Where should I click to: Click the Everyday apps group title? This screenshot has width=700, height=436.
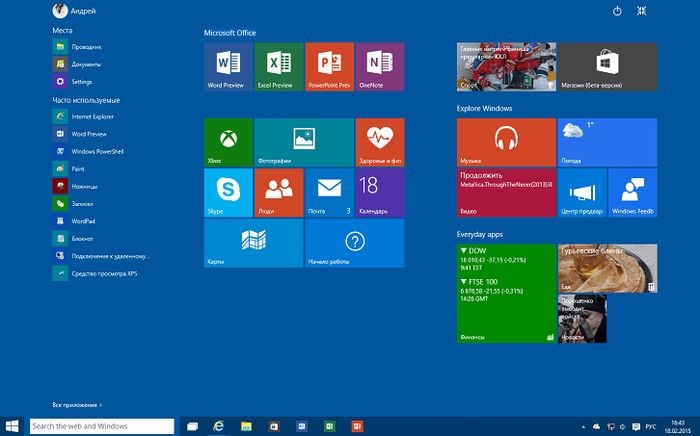click(479, 234)
